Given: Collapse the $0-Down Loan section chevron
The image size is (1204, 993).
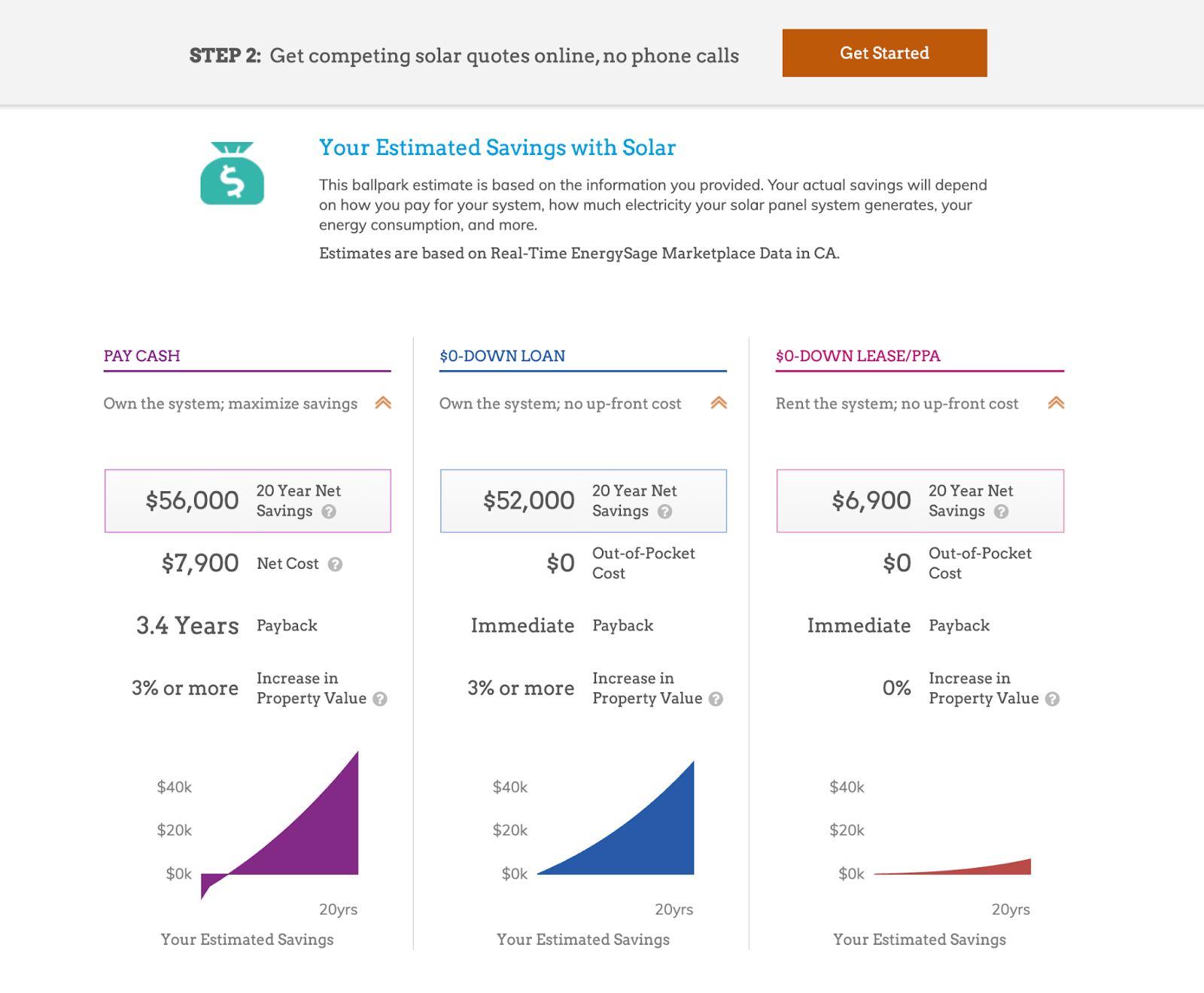Looking at the screenshot, I should pyautogui.click(x=719, y=403).
